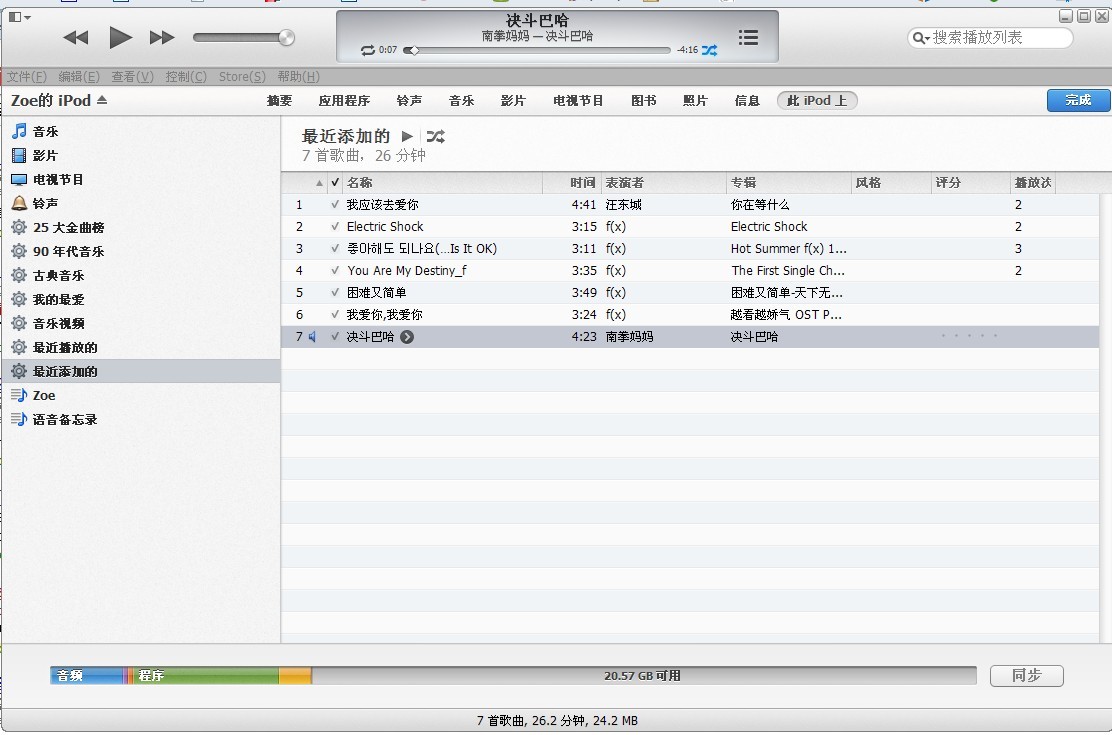Select 影片 in the sidebar
The image size is (1112, 735).
(140, 155)
